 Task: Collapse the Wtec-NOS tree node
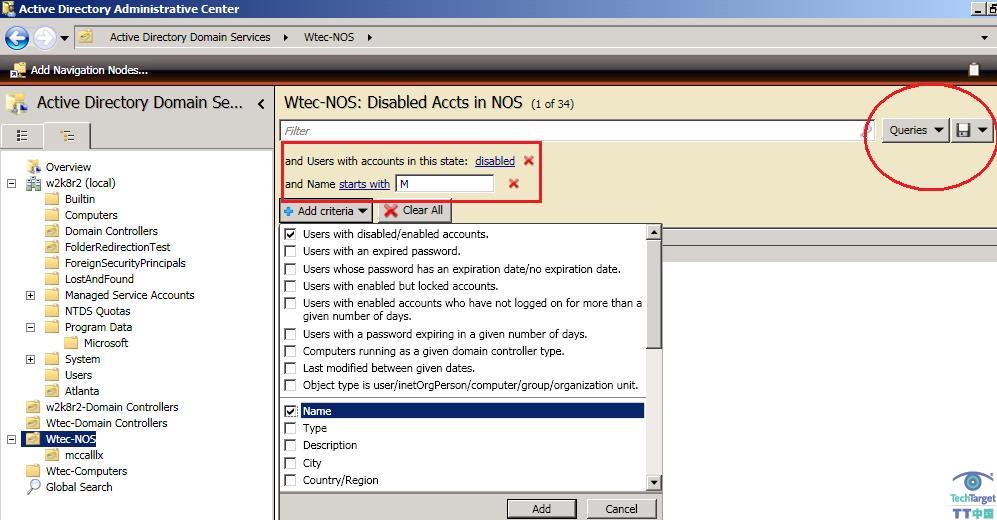click(x=11, y=439)
